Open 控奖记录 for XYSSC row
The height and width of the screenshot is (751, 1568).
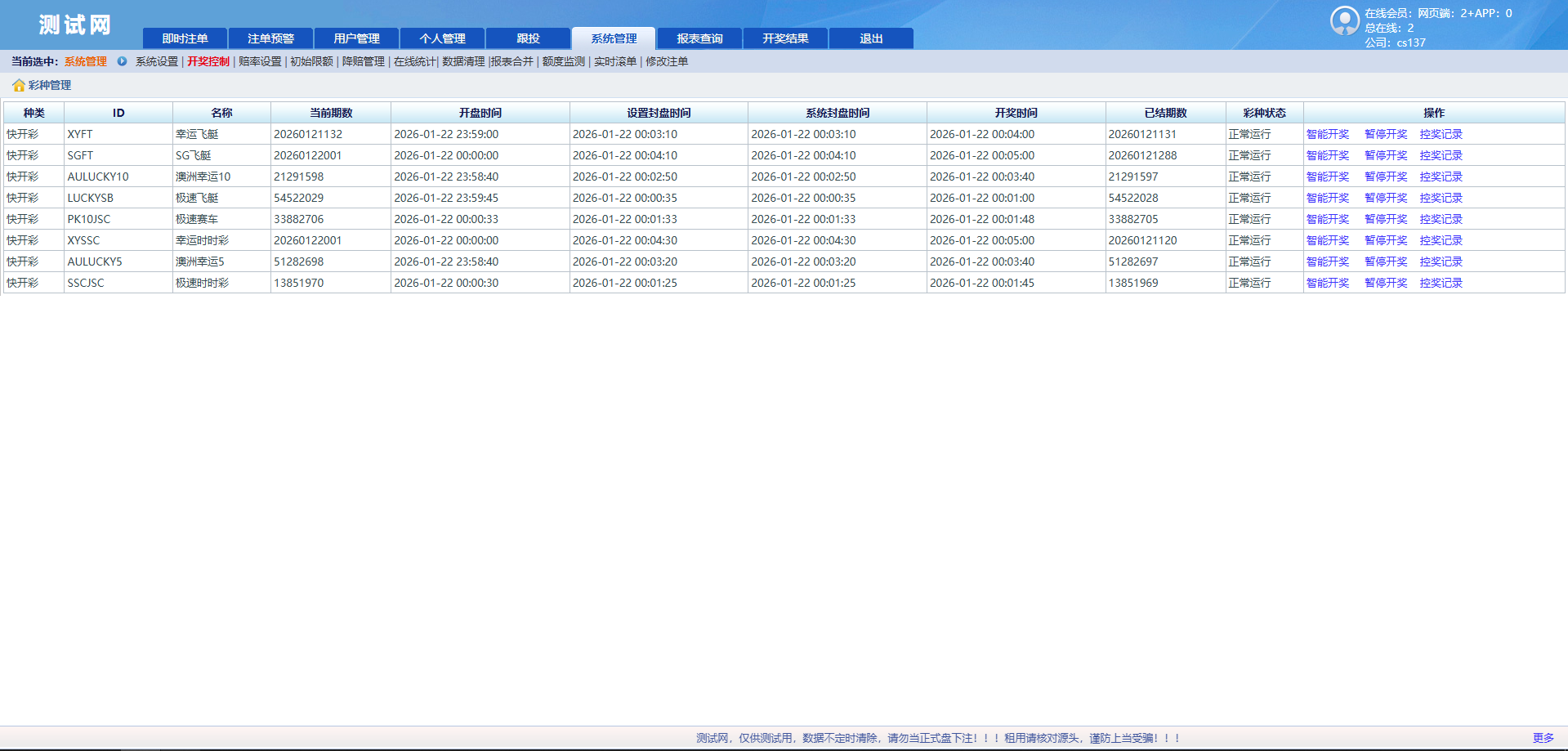1441,240
